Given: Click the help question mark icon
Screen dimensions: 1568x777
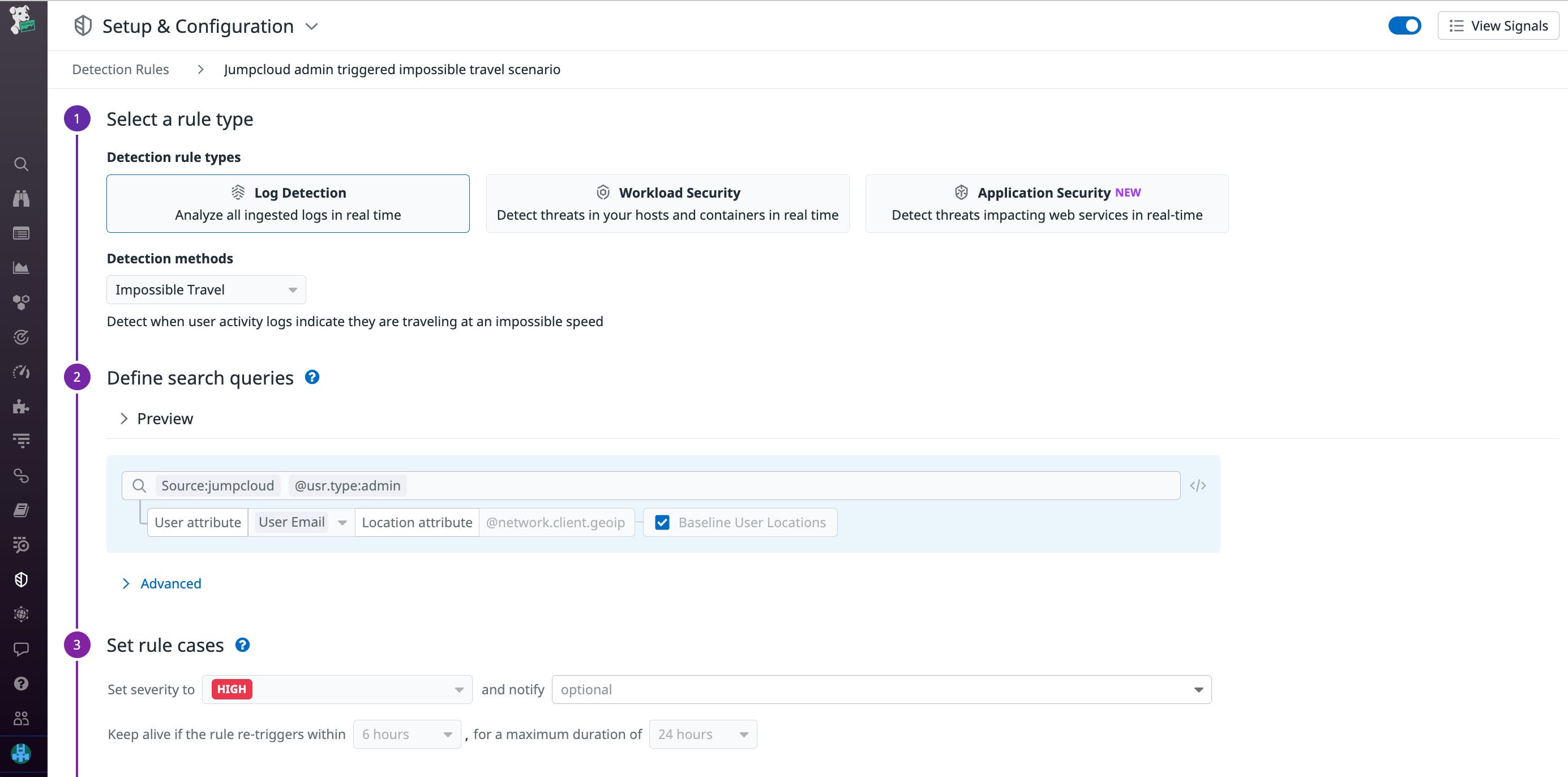Looking at the screenshot, I should (22, 683).
